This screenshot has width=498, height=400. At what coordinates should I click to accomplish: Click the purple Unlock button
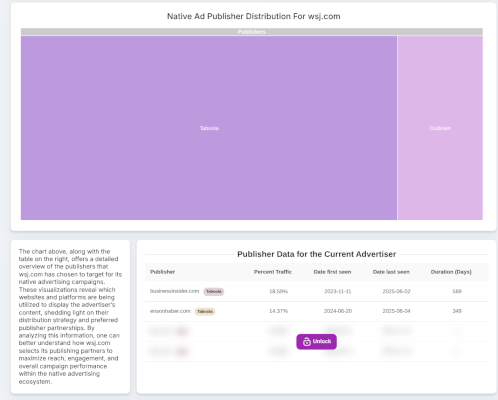(x=316, y=342)
